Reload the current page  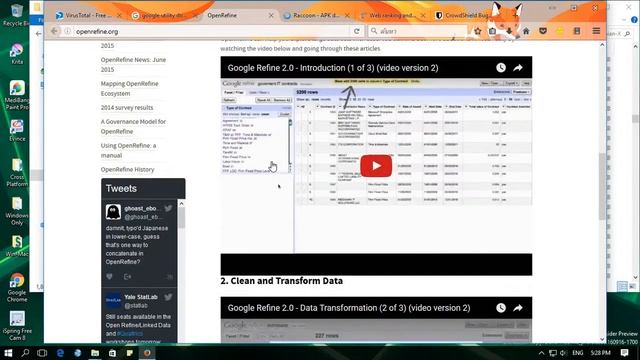point(356,31)
